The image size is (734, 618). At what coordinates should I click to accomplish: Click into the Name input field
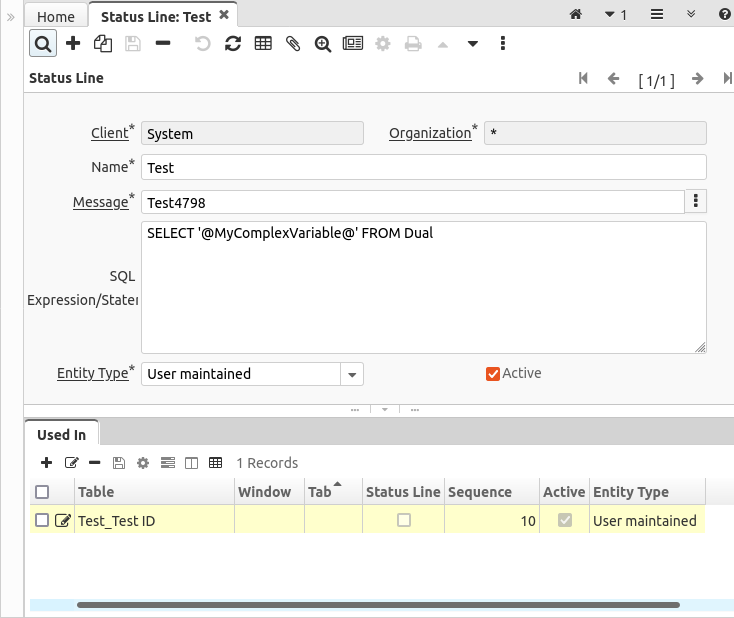(x=424, y=168)
